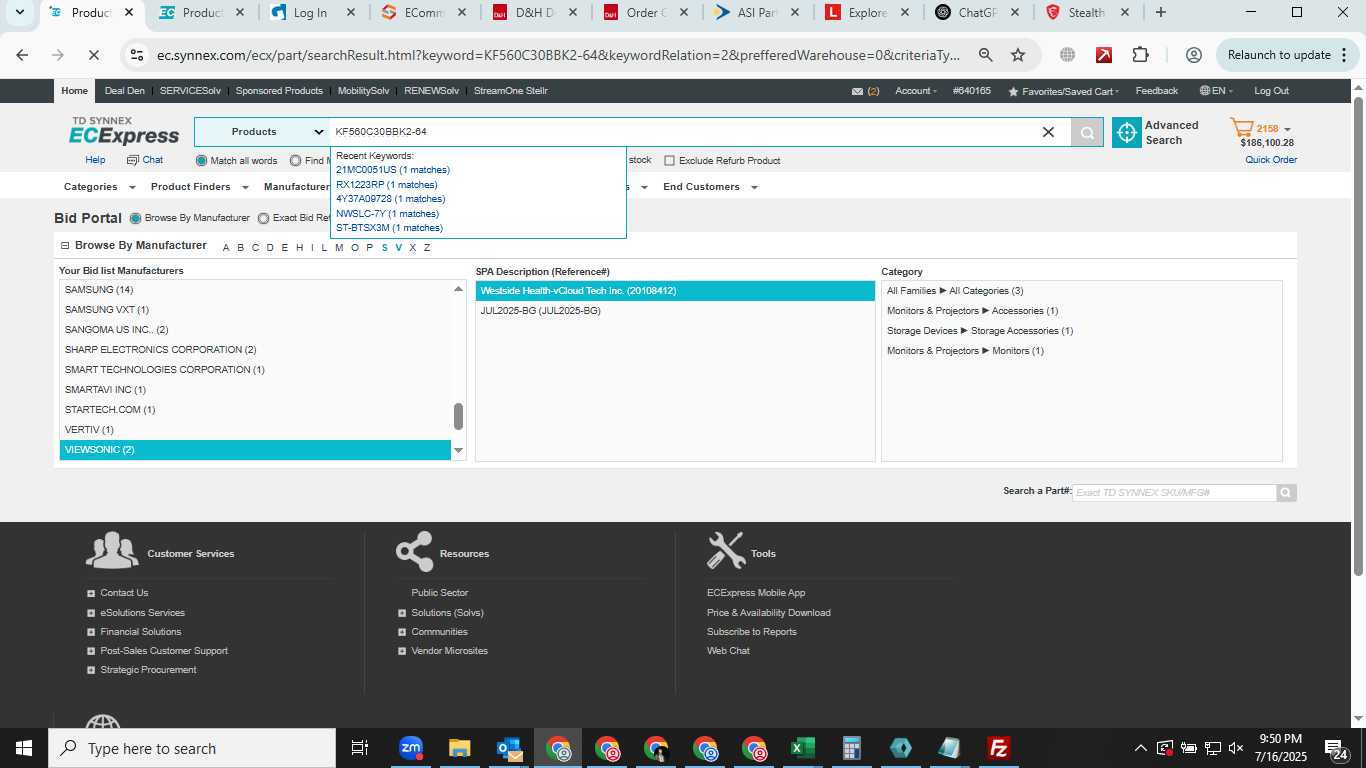
Task: Open Zoom app from the taskbar
Action: 411,748
